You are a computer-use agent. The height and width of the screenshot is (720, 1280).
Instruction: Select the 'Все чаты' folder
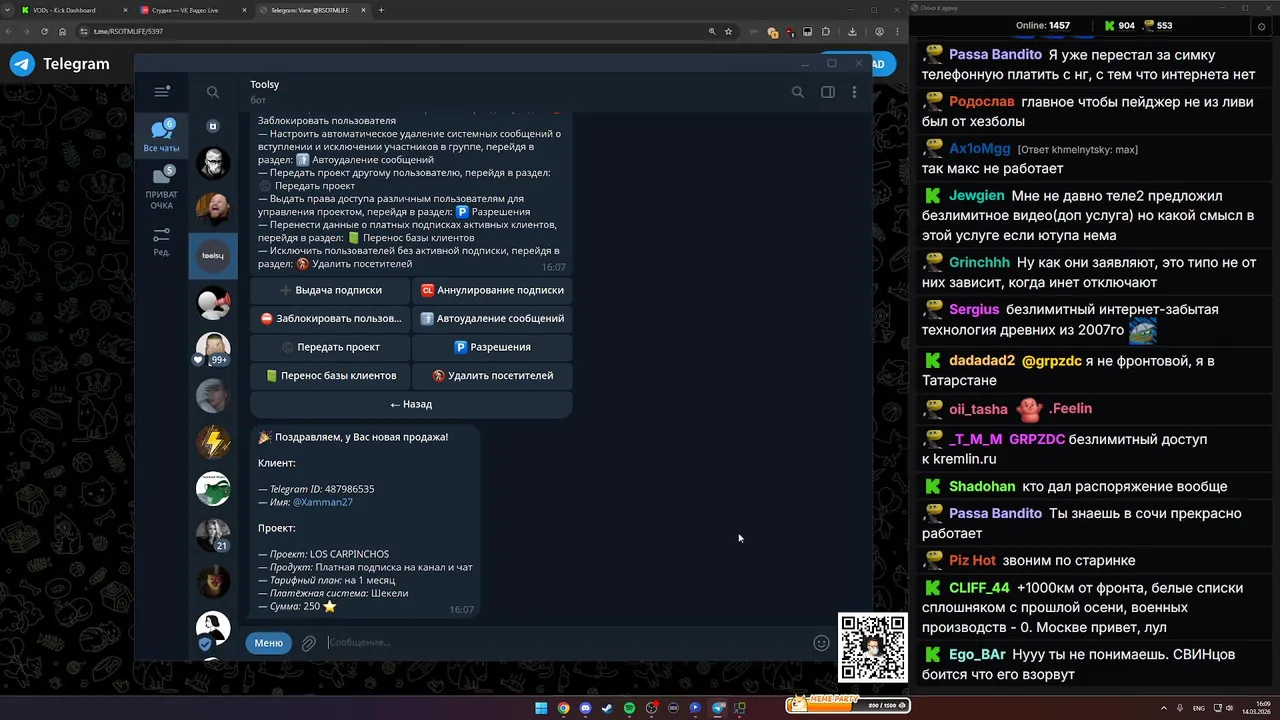[161, 136]
